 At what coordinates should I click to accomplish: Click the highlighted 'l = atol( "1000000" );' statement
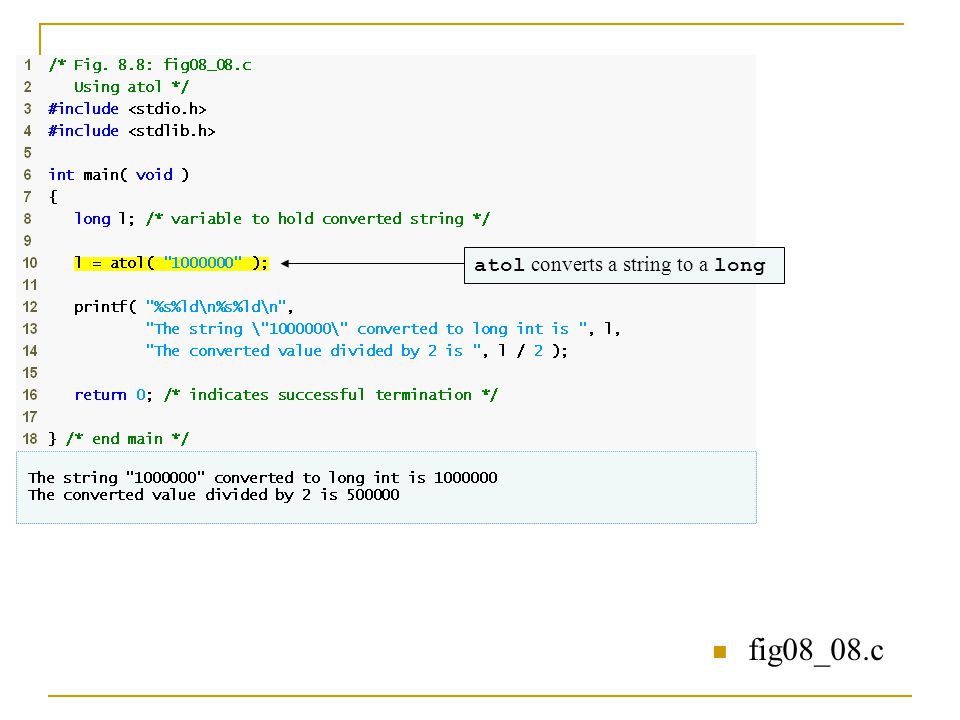coord(171,263)
